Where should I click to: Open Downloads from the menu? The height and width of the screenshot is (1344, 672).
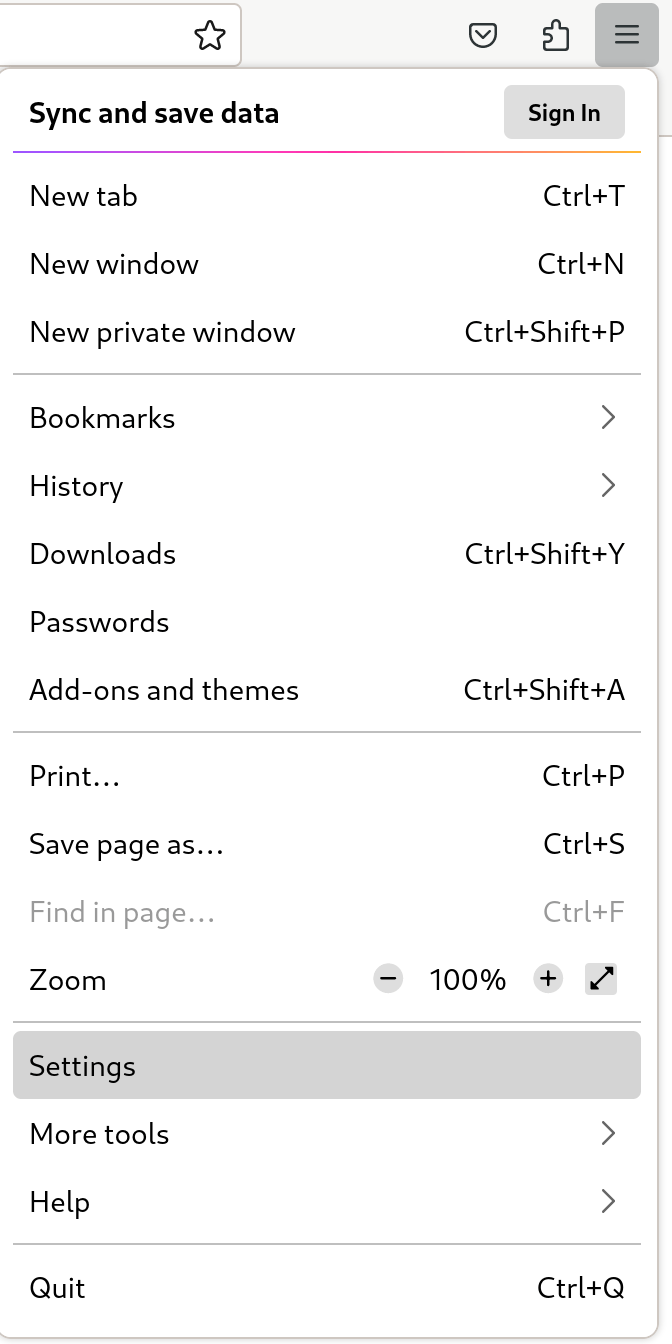click(x=102, y=554)
